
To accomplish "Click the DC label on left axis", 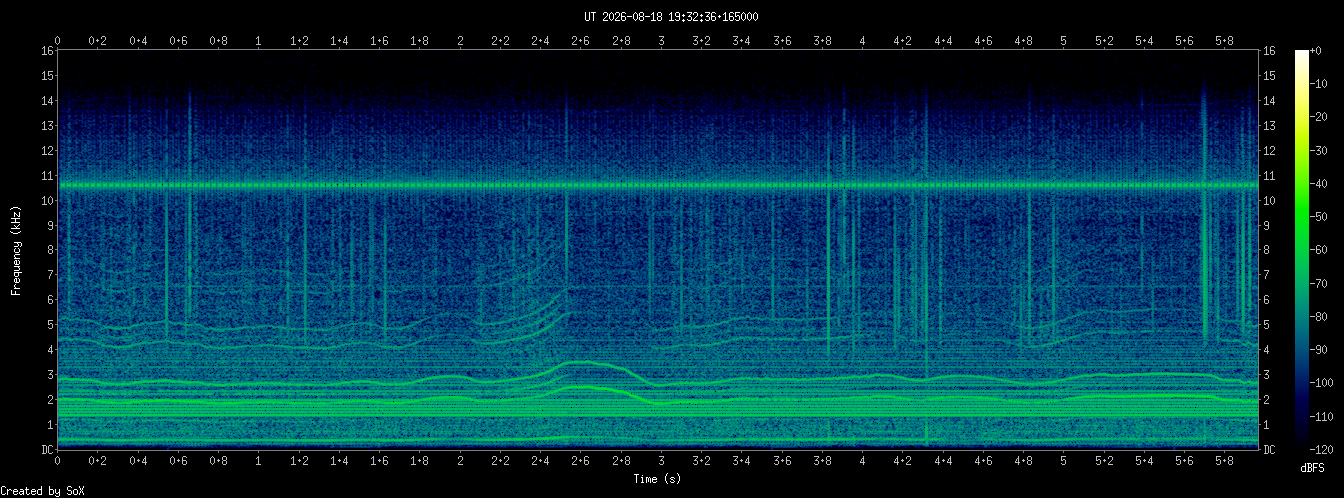I will pos(47,449).
